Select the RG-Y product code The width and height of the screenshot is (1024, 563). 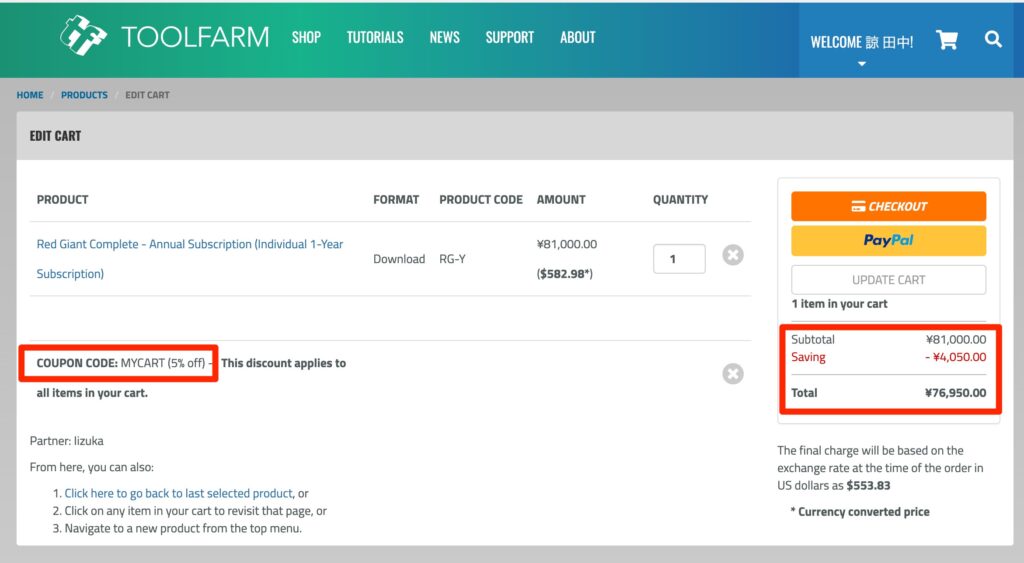pyautogui.click(x=453, y=259)
